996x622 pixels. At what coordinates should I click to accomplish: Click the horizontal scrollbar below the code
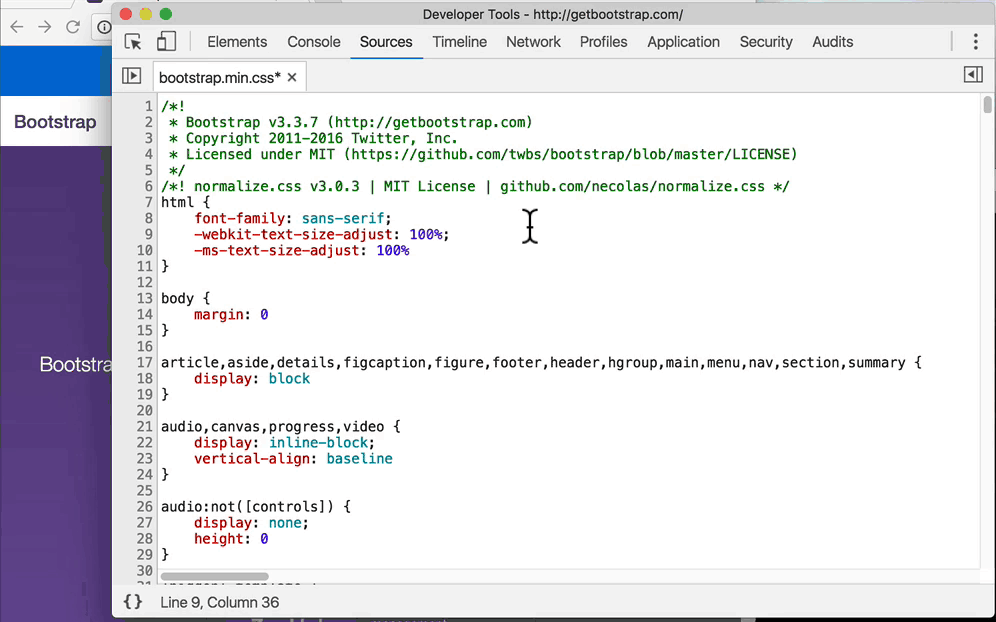(215, 575)
